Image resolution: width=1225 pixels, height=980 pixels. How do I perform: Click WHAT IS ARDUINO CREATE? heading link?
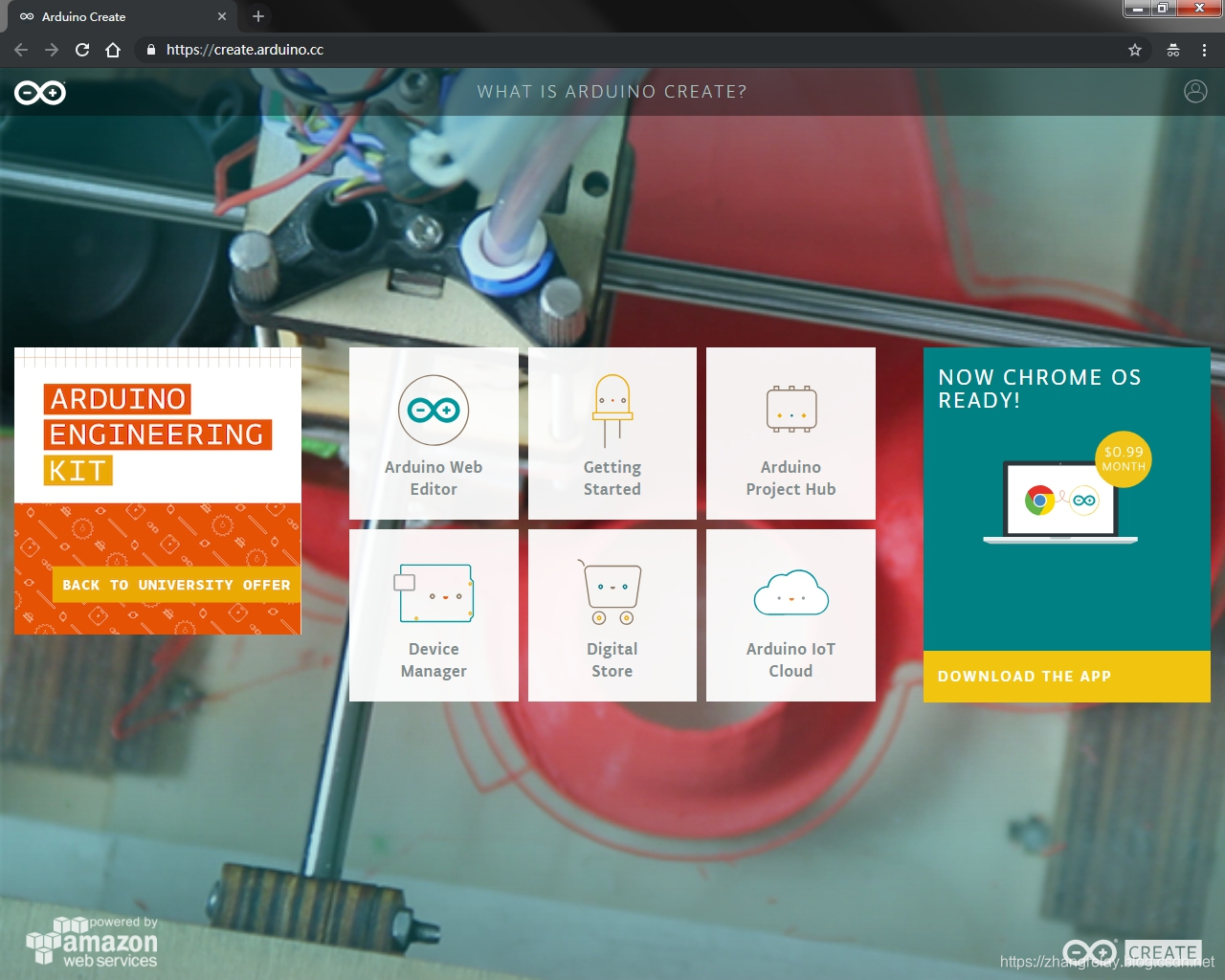tap(612, 92)
